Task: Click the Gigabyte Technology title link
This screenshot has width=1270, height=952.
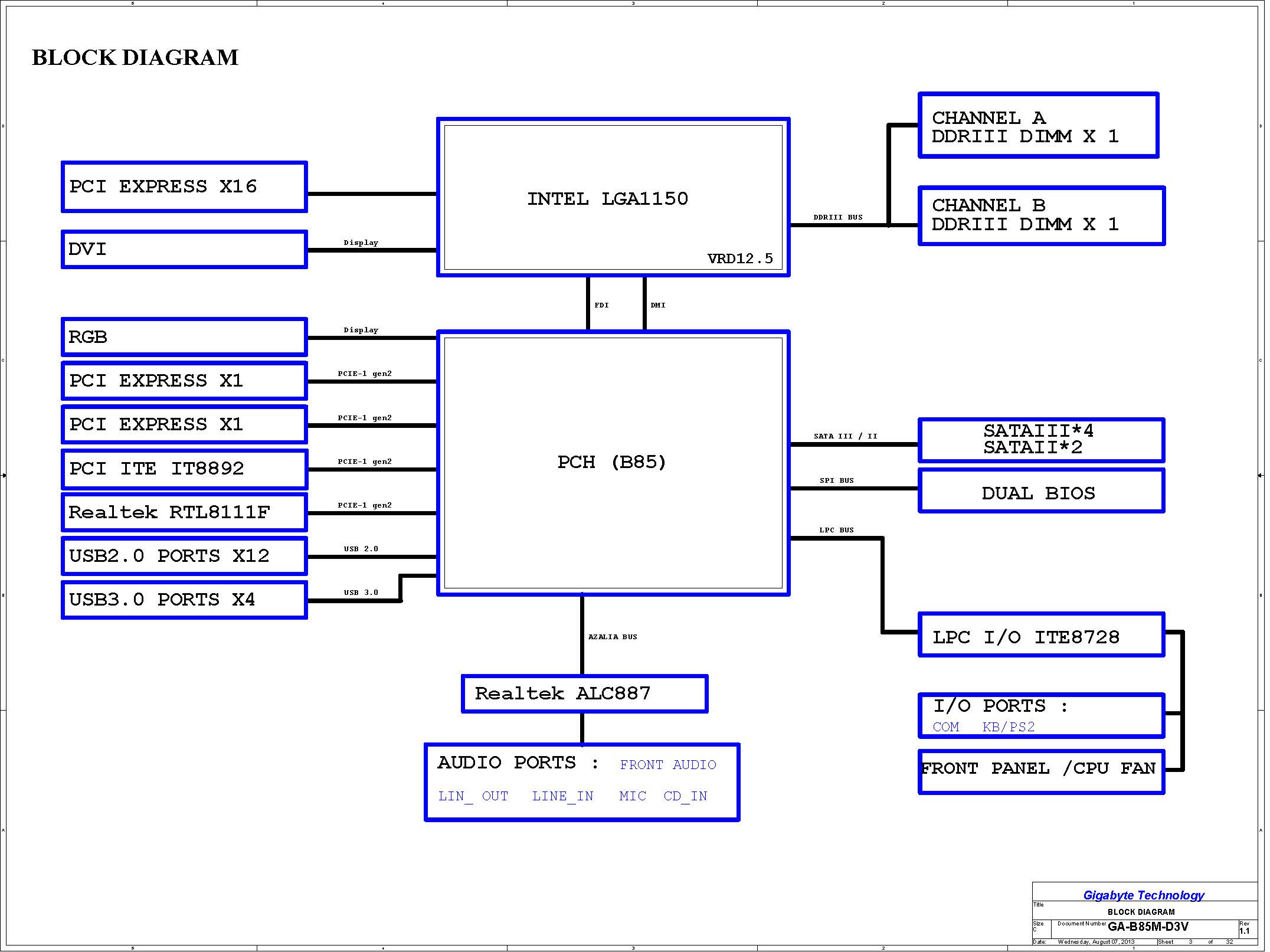Action: 1143,895
